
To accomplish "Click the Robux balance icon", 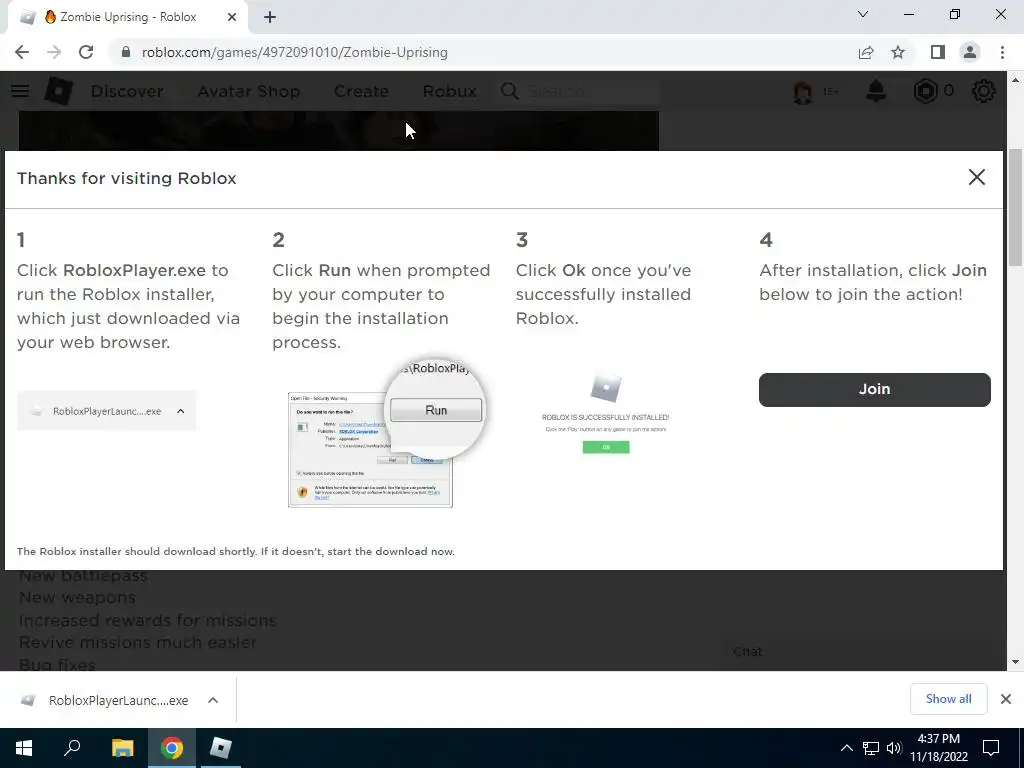I will (x=925, y=91).
